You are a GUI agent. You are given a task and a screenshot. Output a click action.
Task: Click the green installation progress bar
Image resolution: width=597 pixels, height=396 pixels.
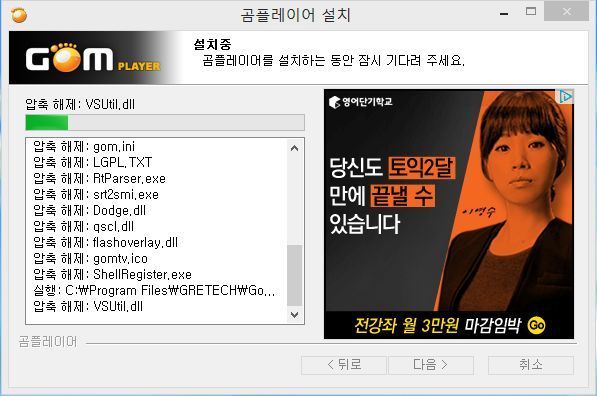click(x=165, y=123)
